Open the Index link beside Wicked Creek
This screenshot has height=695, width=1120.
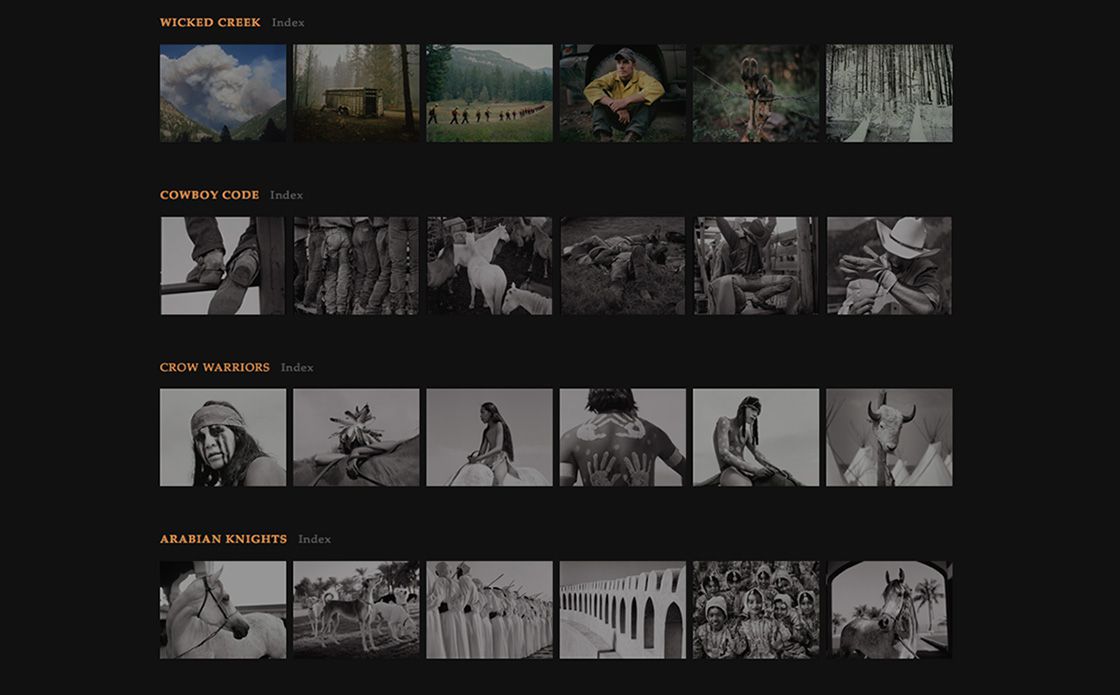(288, 22)
